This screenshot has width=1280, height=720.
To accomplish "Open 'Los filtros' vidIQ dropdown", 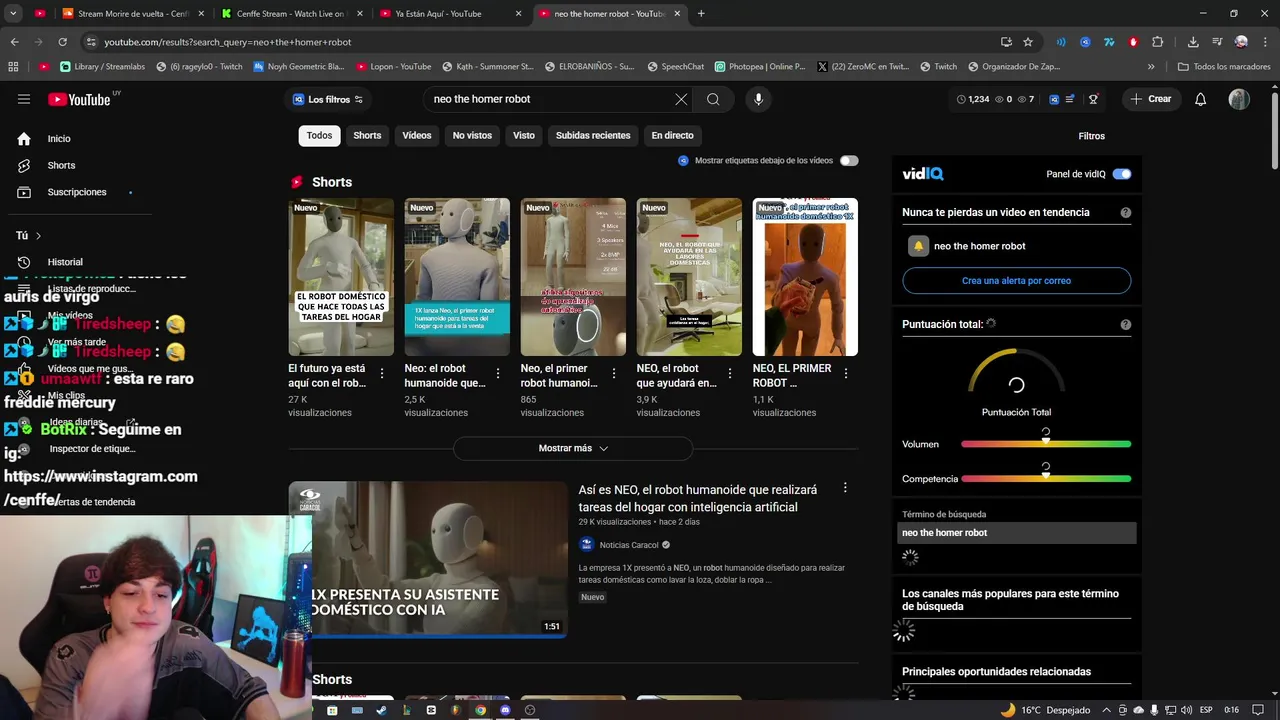I will [327, 99].
